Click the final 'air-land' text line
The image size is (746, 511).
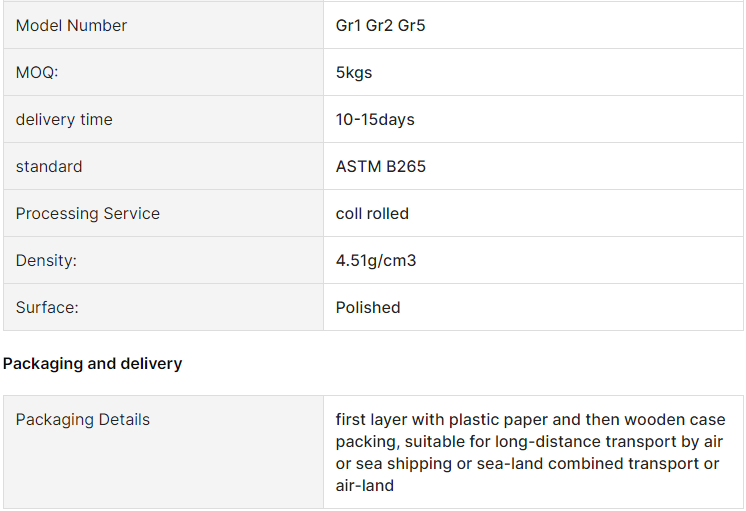365,486
